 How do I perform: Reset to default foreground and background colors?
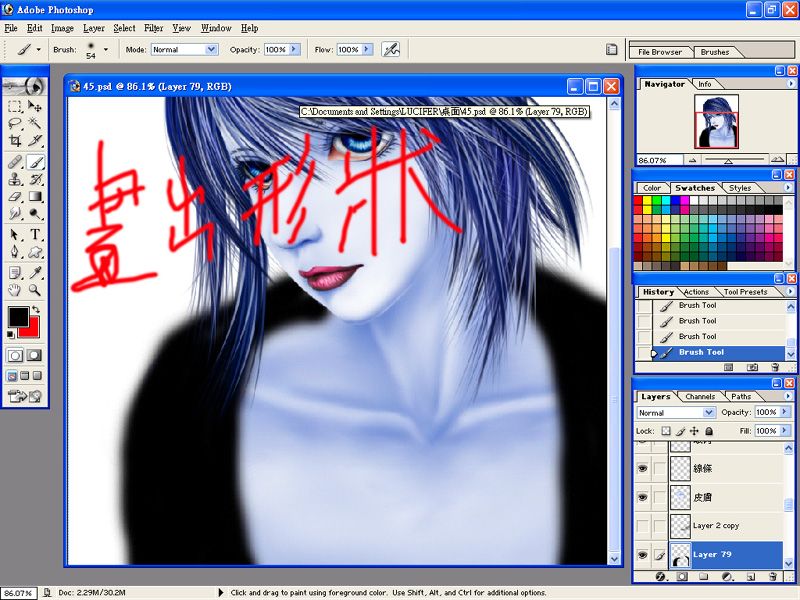pyautogui.click(x=10, y=334)
